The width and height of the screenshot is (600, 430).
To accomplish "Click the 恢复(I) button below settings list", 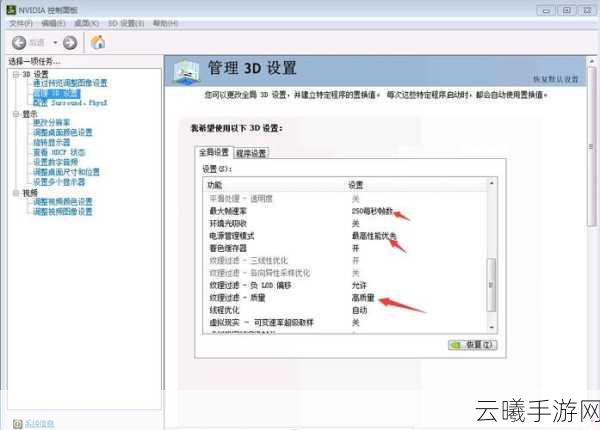I will (473, 345).
